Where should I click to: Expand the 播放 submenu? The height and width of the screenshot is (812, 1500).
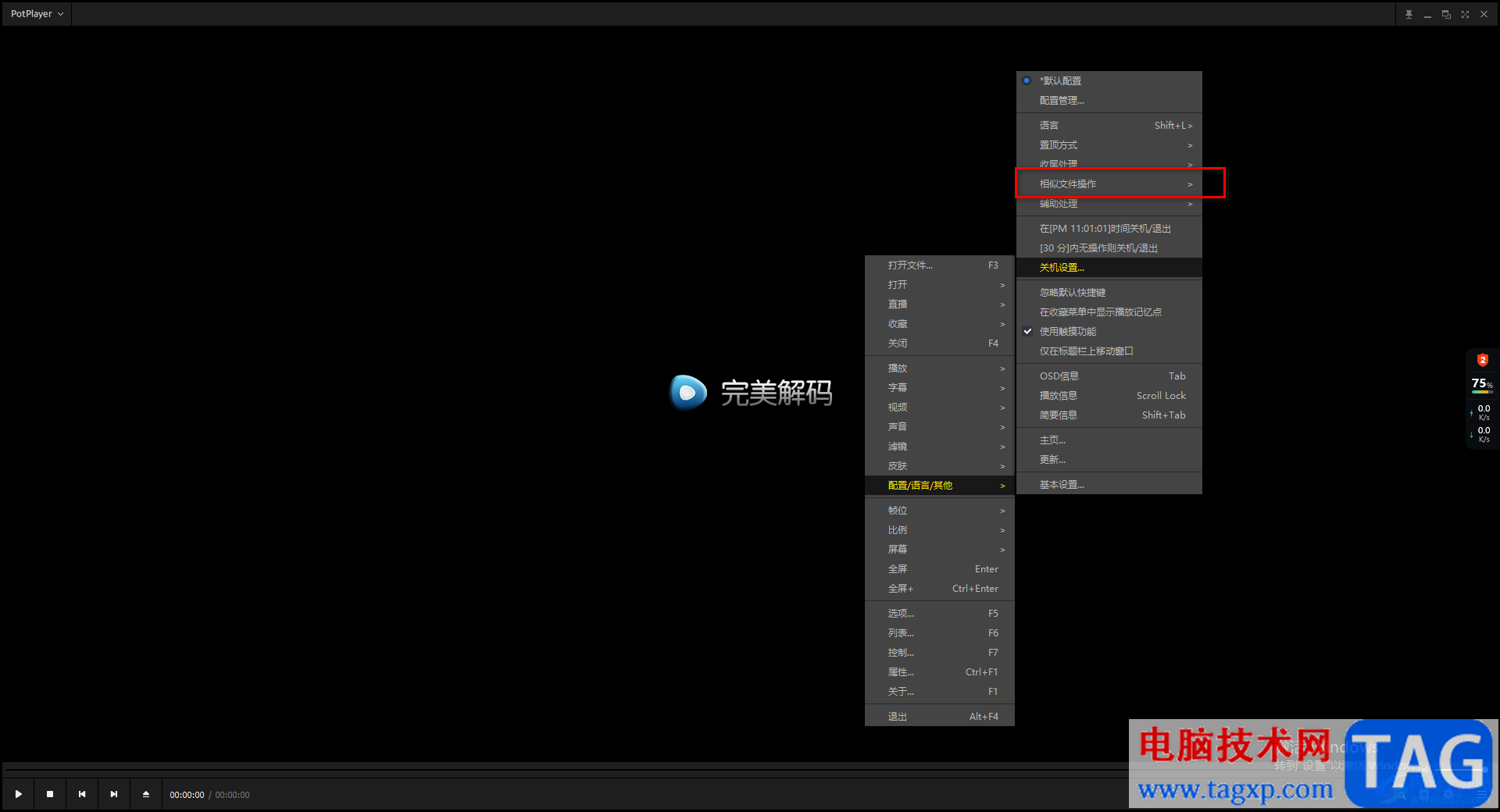(940, 369)
